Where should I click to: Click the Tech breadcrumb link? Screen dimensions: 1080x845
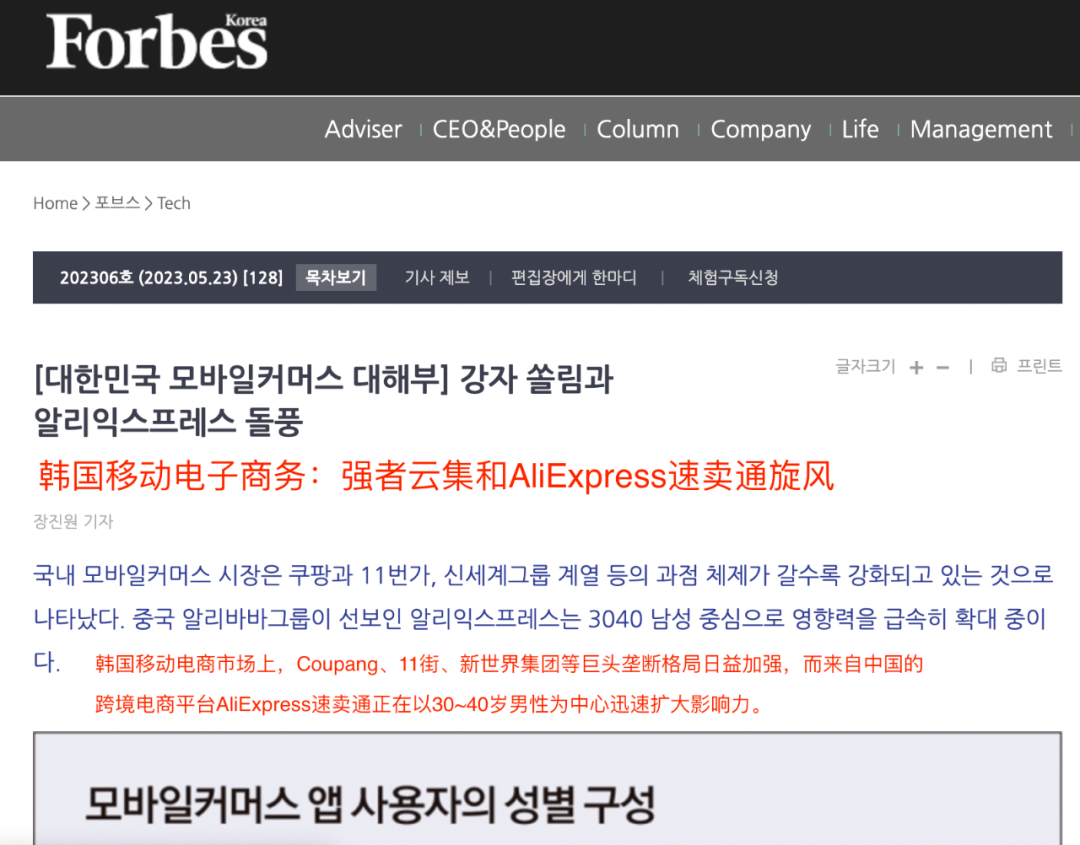point(173,203)
